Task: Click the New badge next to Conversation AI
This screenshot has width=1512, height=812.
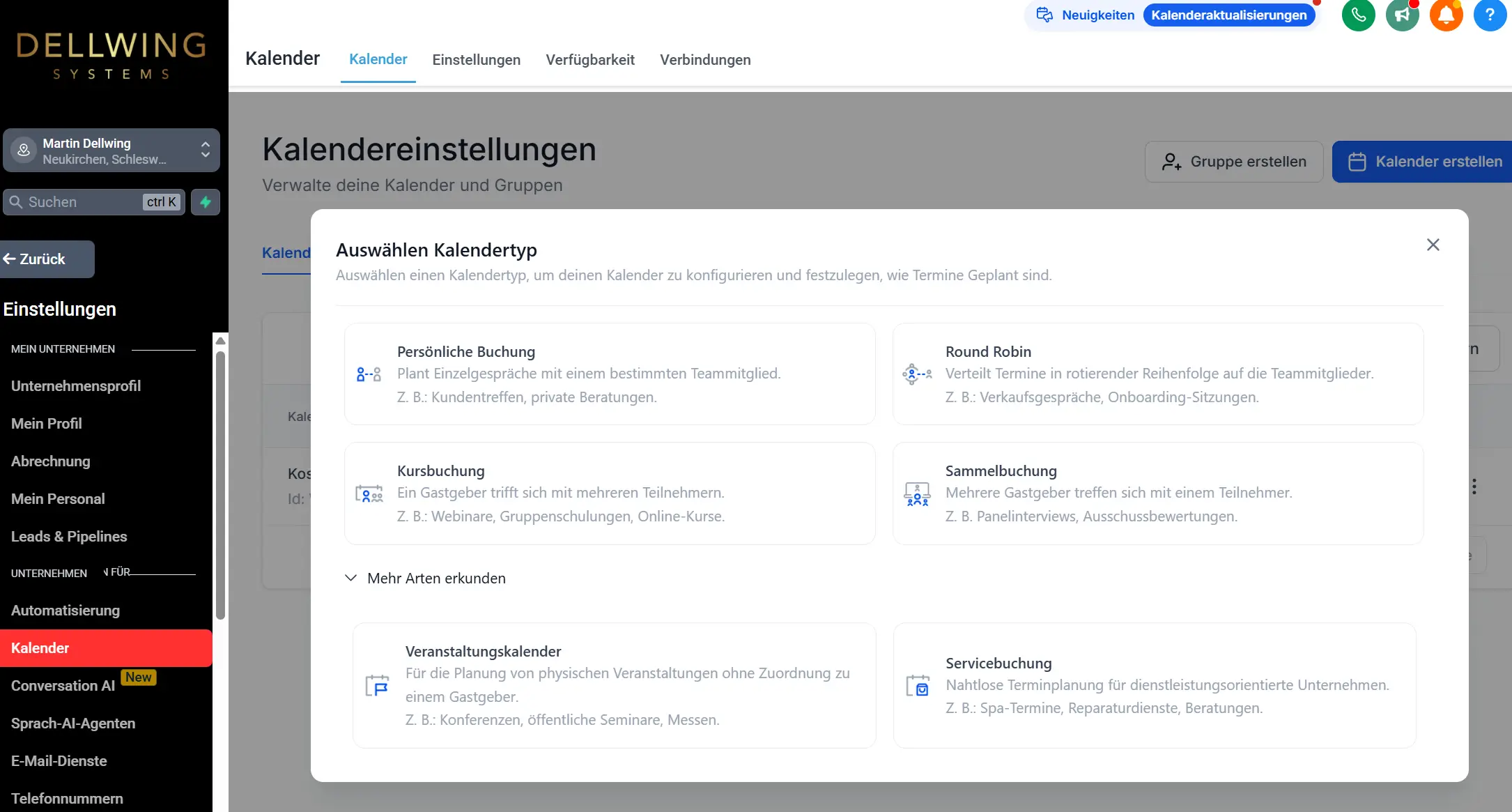Action: [139, 677]
